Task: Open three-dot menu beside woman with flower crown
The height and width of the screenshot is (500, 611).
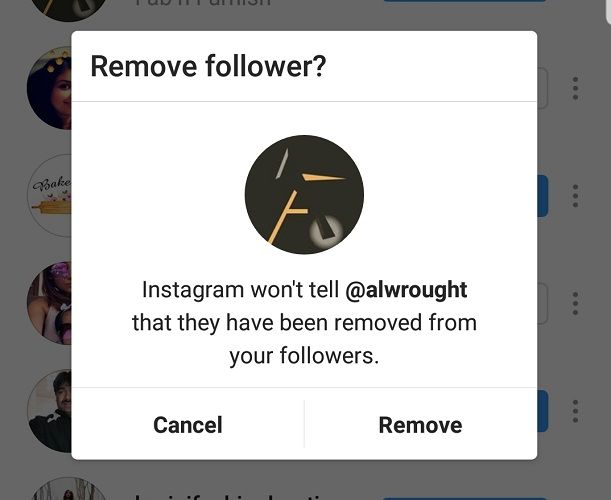Action: [575, 88]
